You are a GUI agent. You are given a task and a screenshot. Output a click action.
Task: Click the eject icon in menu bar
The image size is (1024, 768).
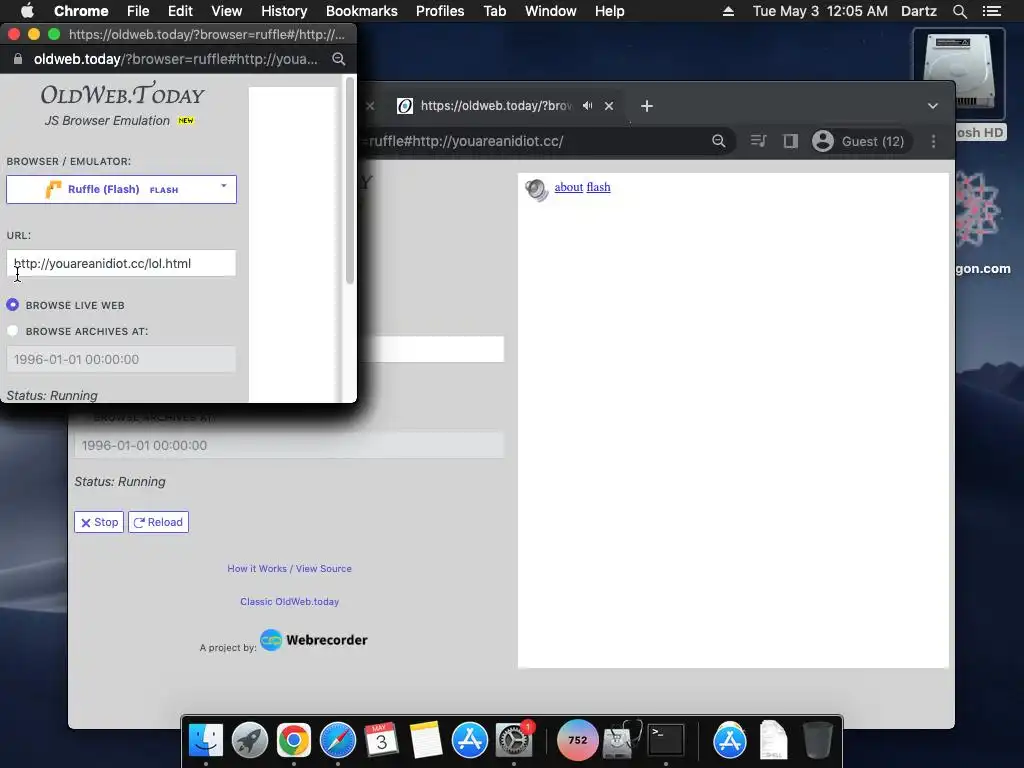pyautogui.click(x=728, y=11)
